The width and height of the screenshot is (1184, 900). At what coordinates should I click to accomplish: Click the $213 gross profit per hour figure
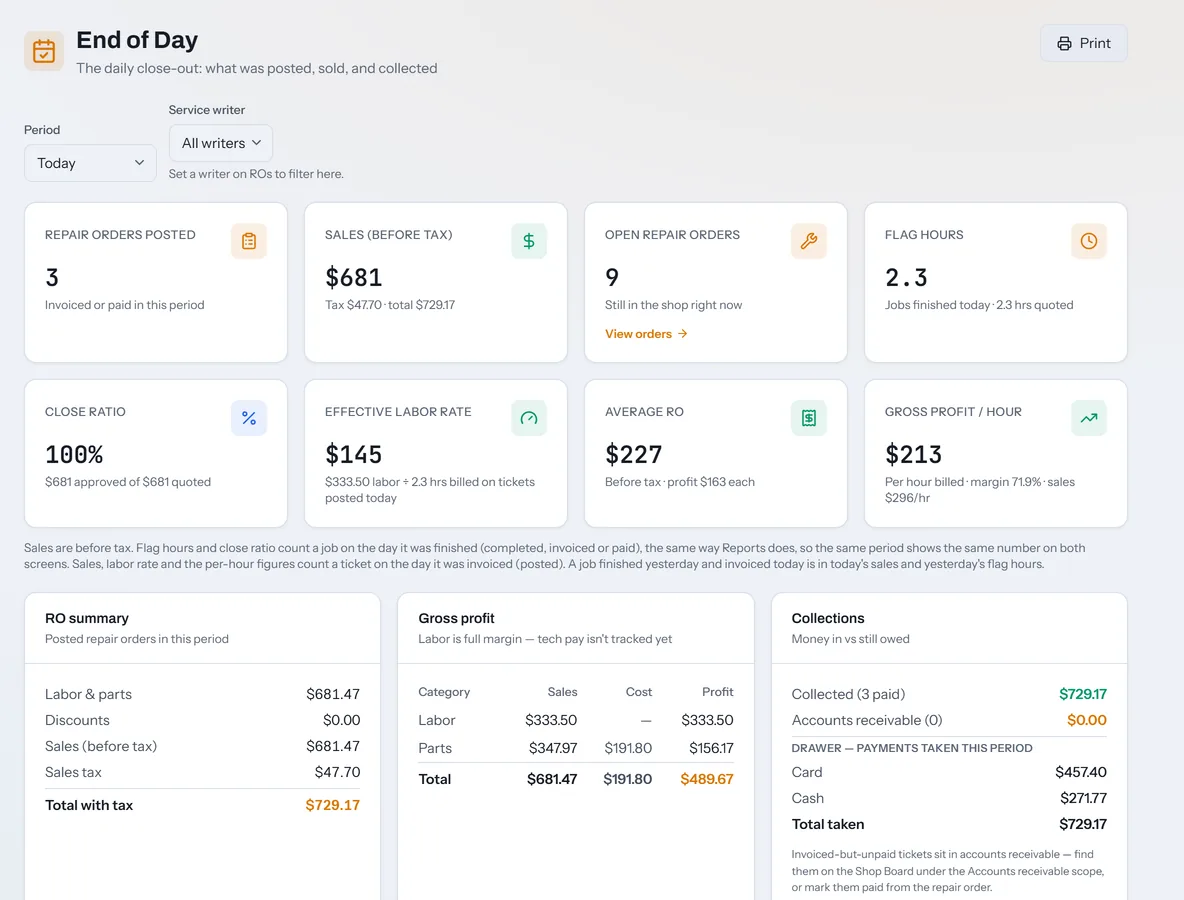click(914, 455)
